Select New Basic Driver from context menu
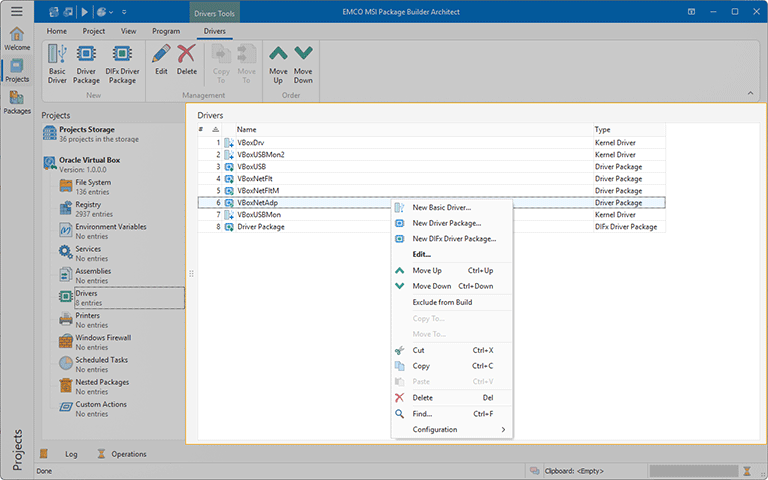 click(x=441, y=207)
